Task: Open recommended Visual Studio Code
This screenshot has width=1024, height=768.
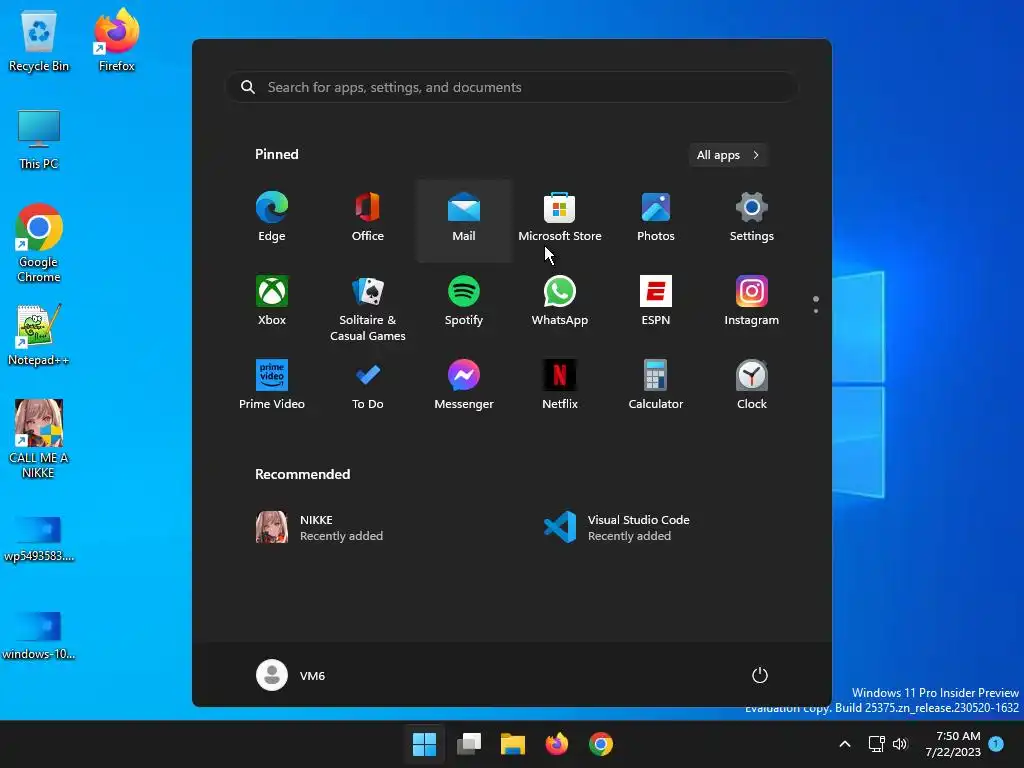Action: click(x=617, y=528)
